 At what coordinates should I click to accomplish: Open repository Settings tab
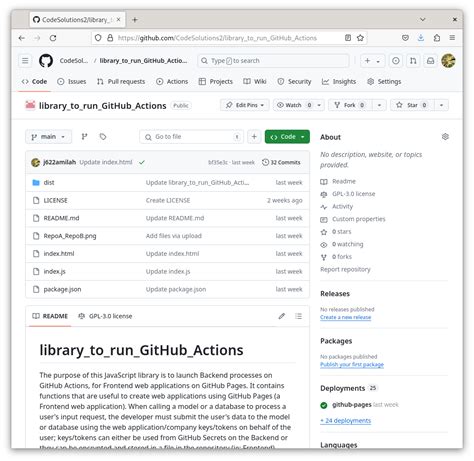pyautogui.click(x=384, y=81)
